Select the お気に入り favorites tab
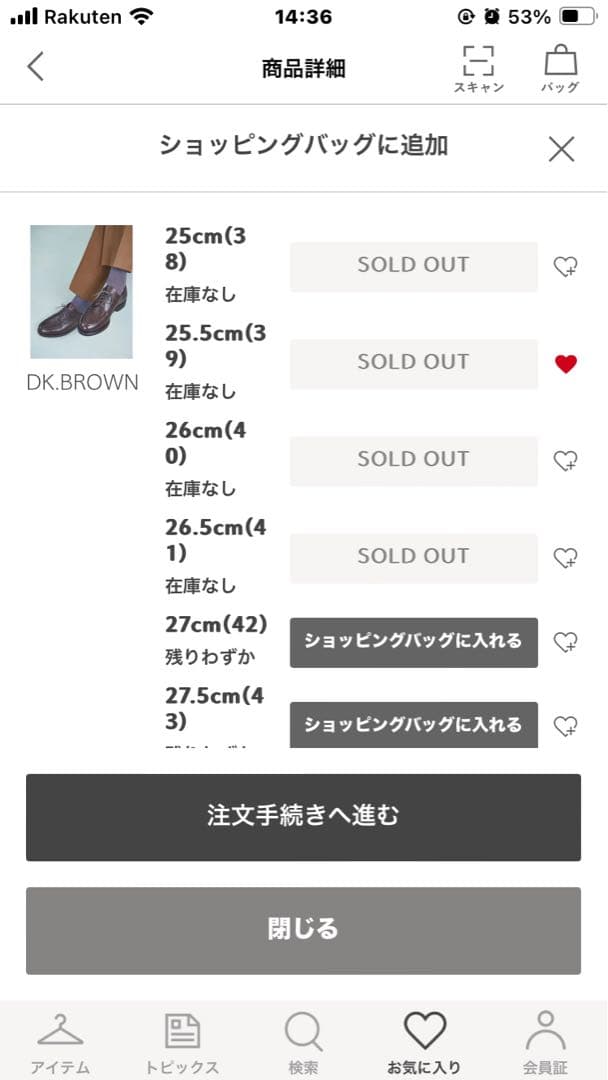This screenshot has width=608, height=1080. pyautogui.click(x=424, y=1040)
